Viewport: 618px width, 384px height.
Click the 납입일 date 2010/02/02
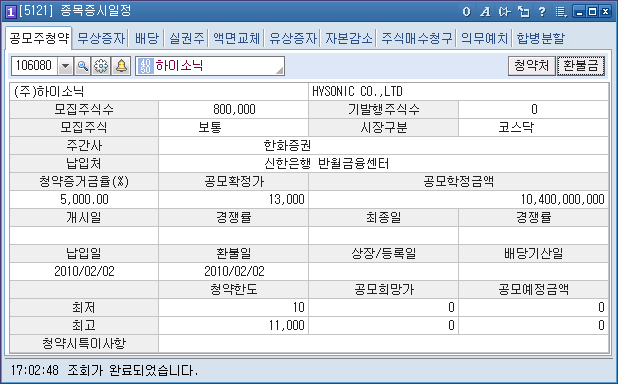click(x=84, y=271)
